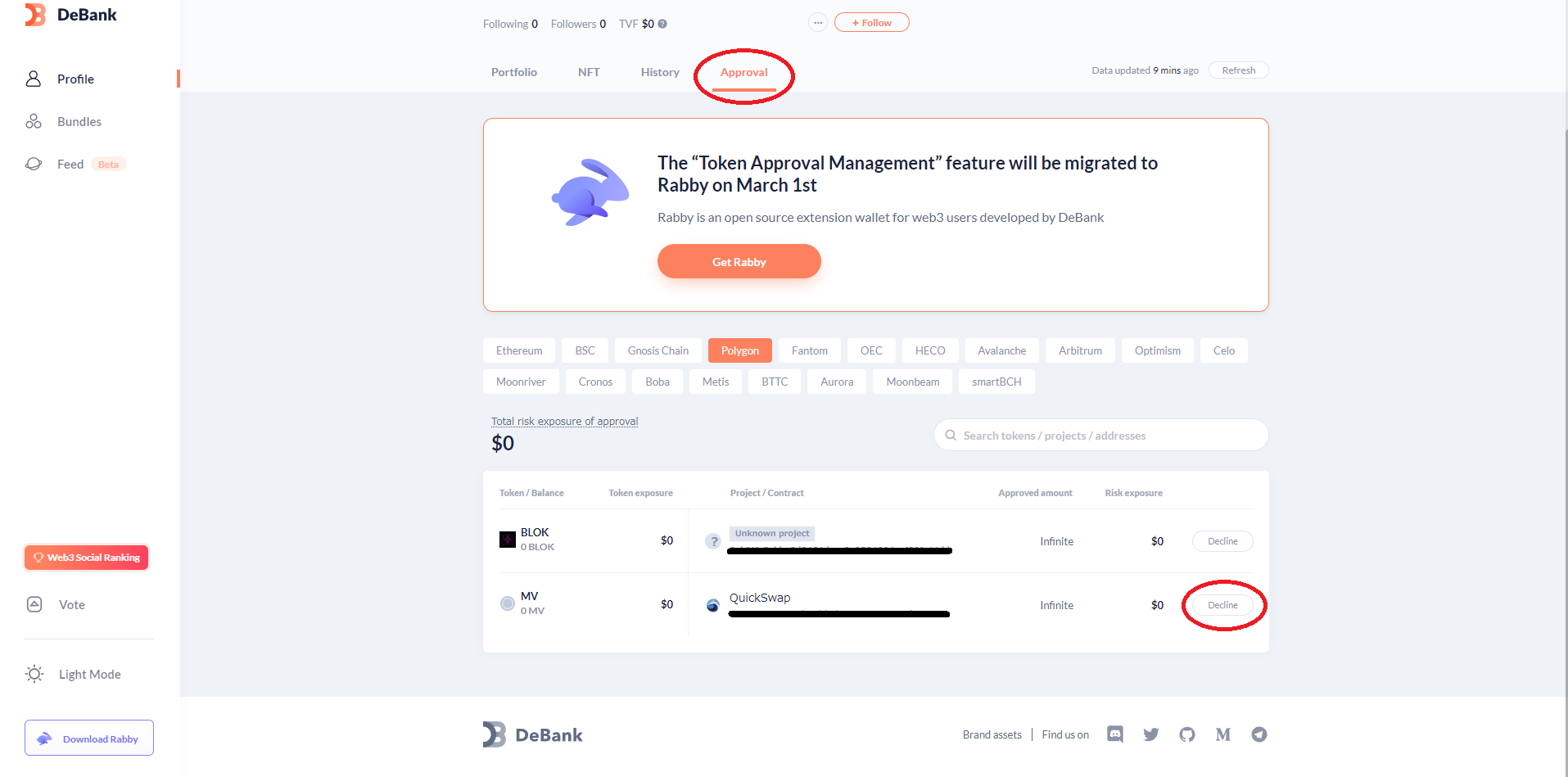This screenshot has width=1568, height=777.
Task: Open the Brand assets link
Action: click(x=992, y=734)
